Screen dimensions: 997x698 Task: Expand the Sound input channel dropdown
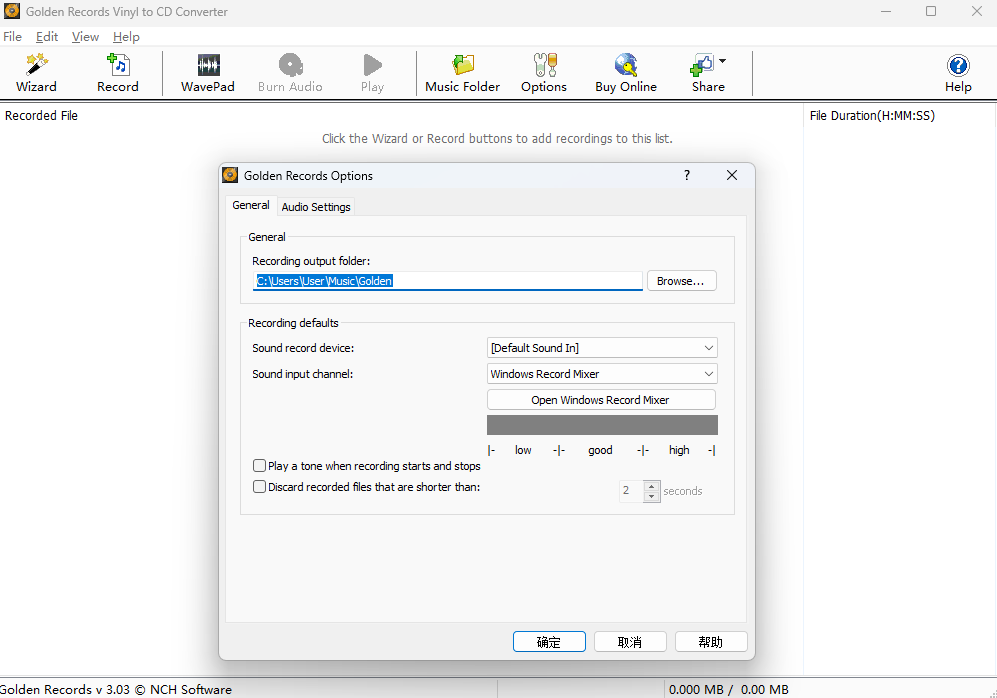coord(602,374)
